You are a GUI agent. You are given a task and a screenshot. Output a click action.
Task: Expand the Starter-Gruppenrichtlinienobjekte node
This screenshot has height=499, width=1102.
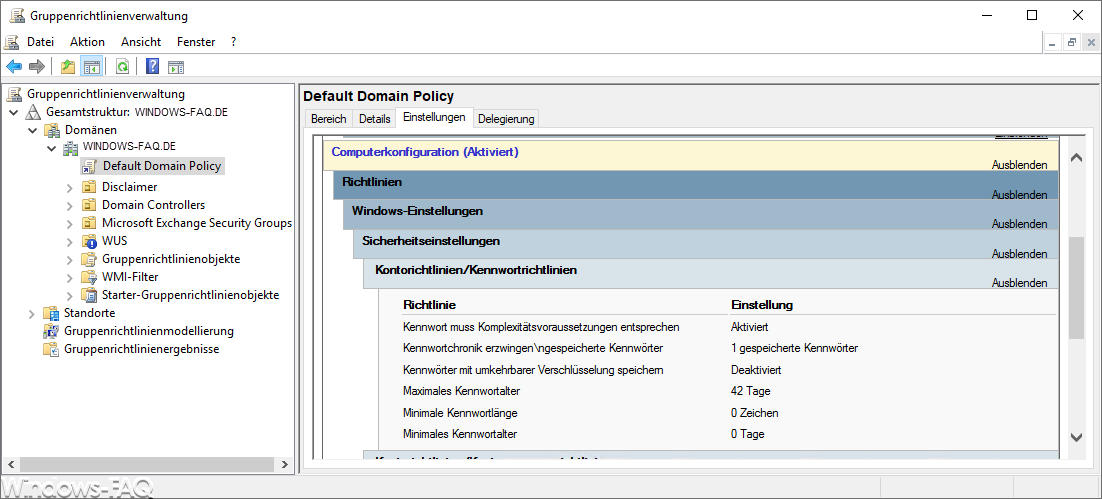coord(70,295)
